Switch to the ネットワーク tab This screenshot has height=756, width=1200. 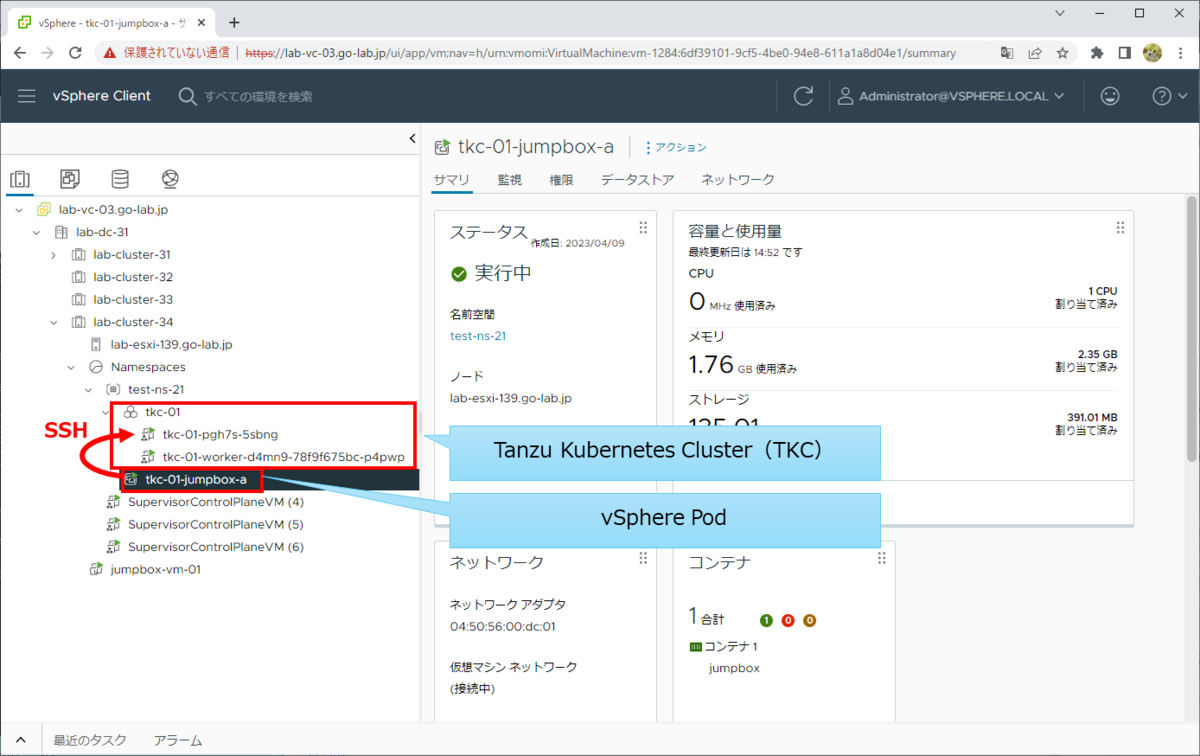738,180
